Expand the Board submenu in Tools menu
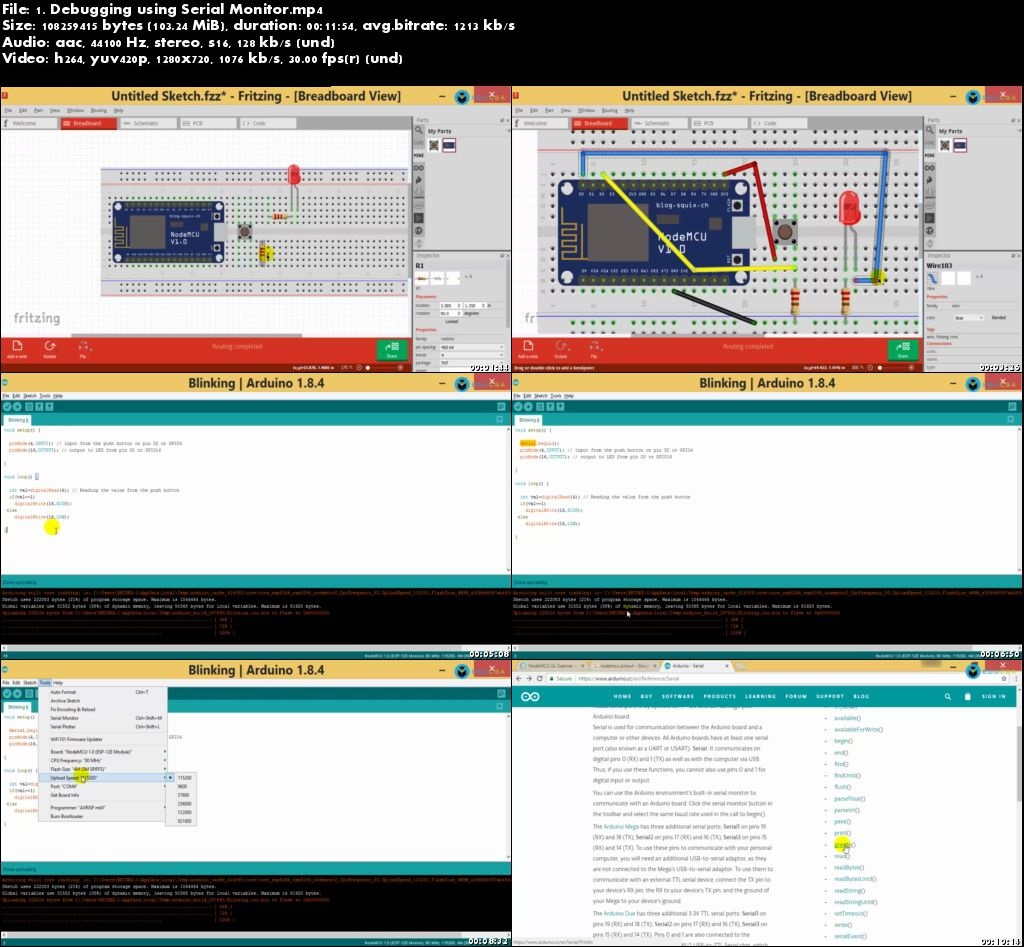 [x=103, y=752]
